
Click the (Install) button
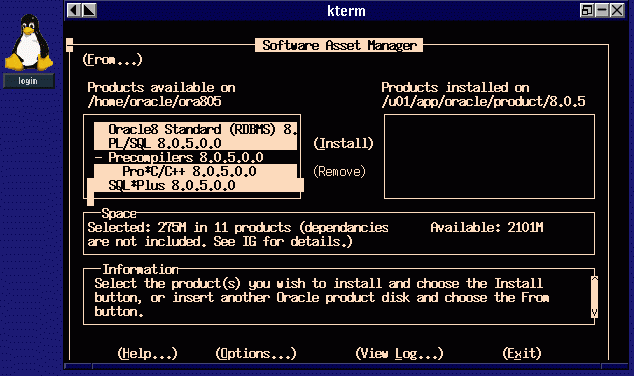[x=343, y=144]
